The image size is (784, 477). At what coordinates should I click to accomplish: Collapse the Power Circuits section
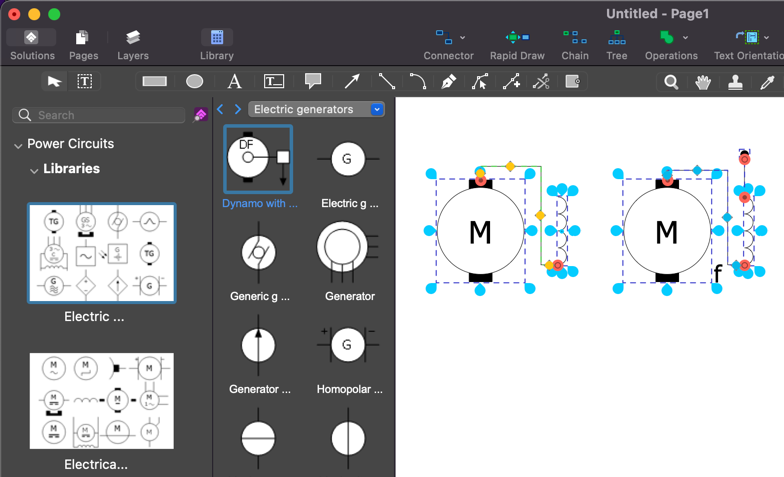click(x=18, y=146)
